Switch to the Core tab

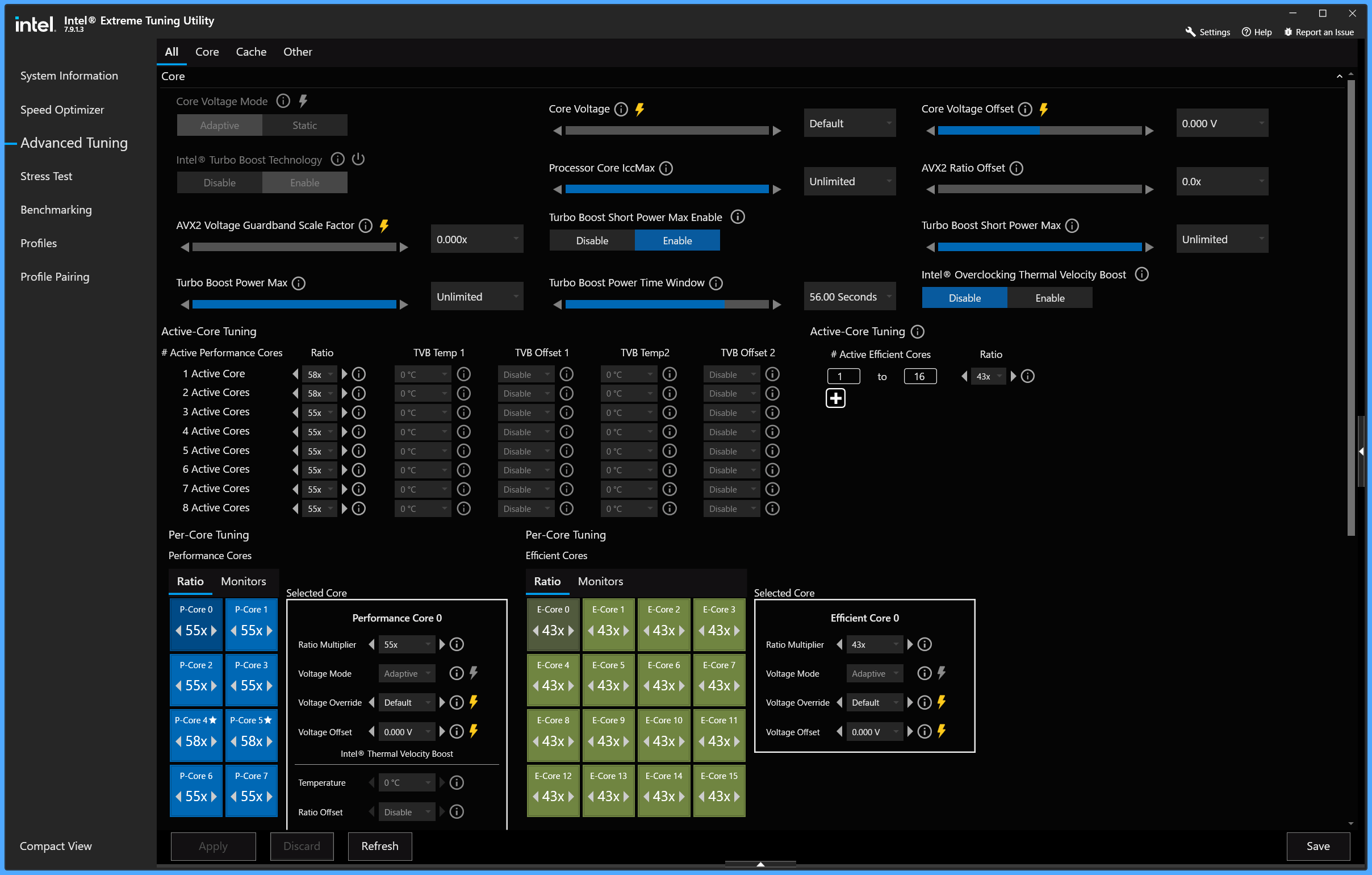207,52
